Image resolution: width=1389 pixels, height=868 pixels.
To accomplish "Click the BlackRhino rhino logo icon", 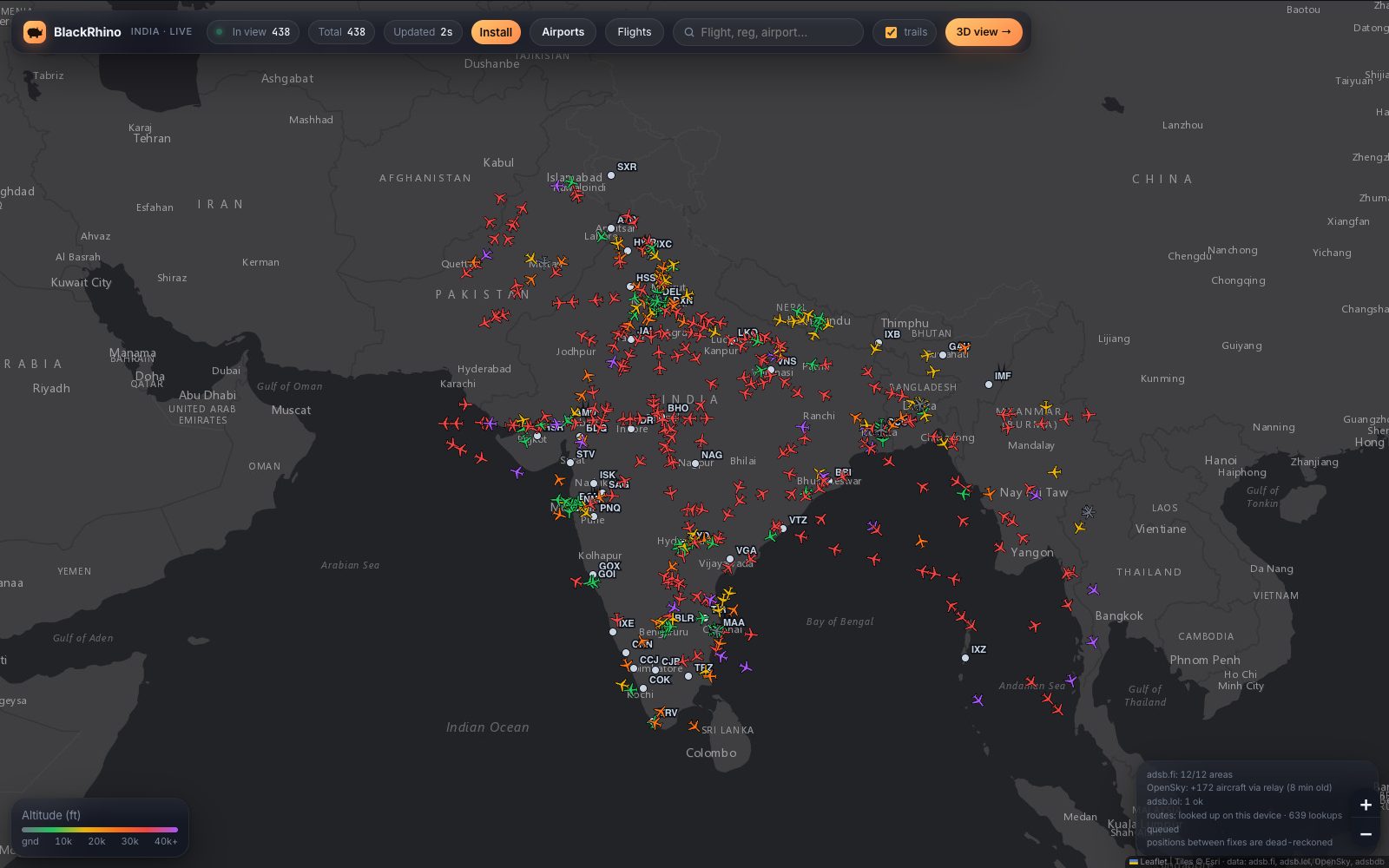I will point(35,32).
